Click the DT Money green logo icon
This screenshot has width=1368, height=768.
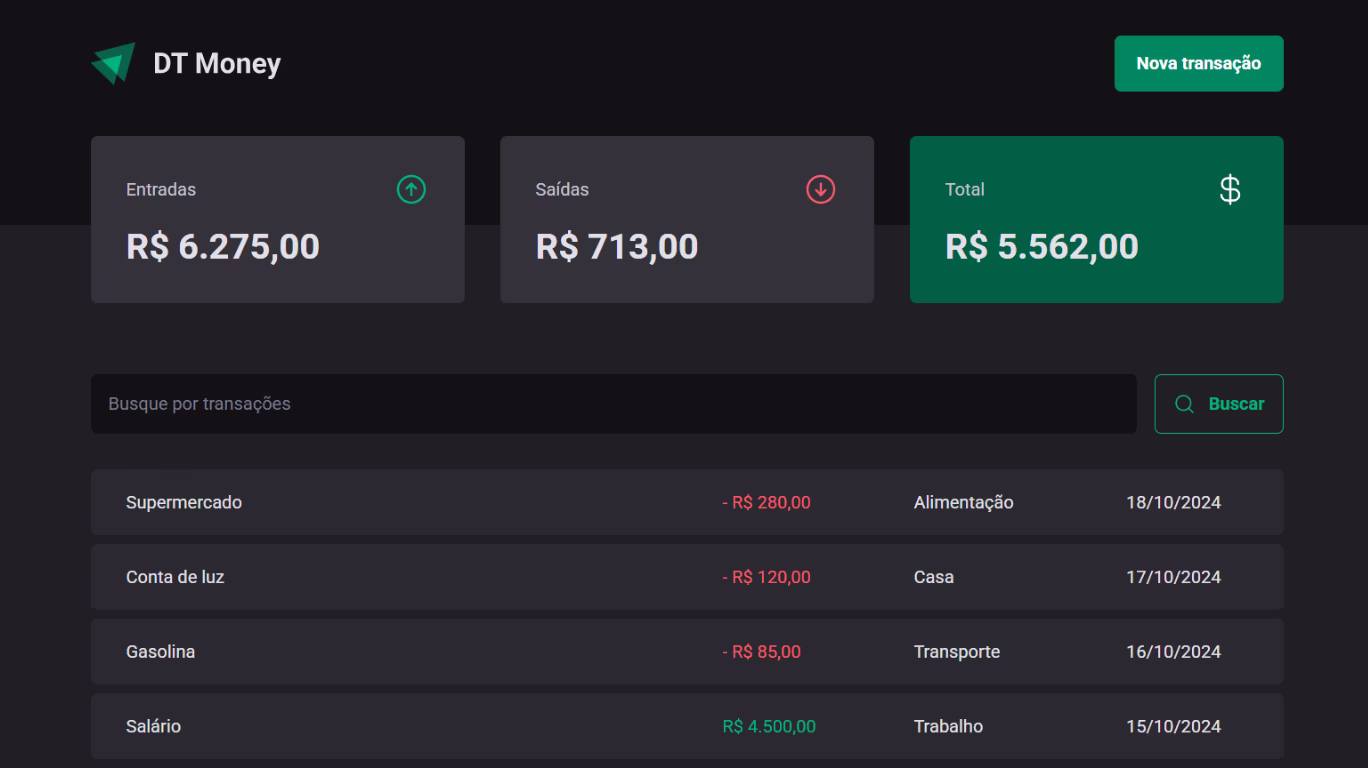[x=113, y=63]
